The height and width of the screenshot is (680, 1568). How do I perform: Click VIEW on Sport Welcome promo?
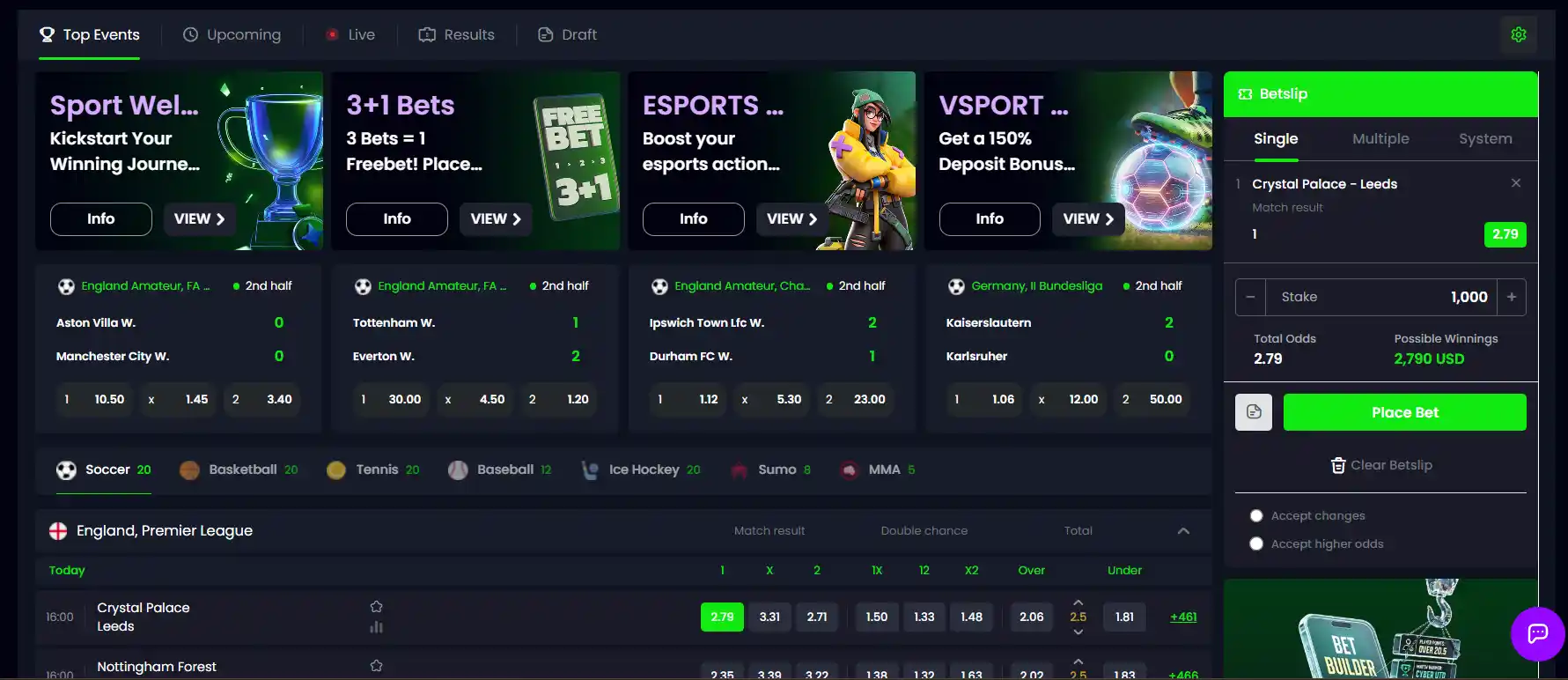[x=199, y=219]
